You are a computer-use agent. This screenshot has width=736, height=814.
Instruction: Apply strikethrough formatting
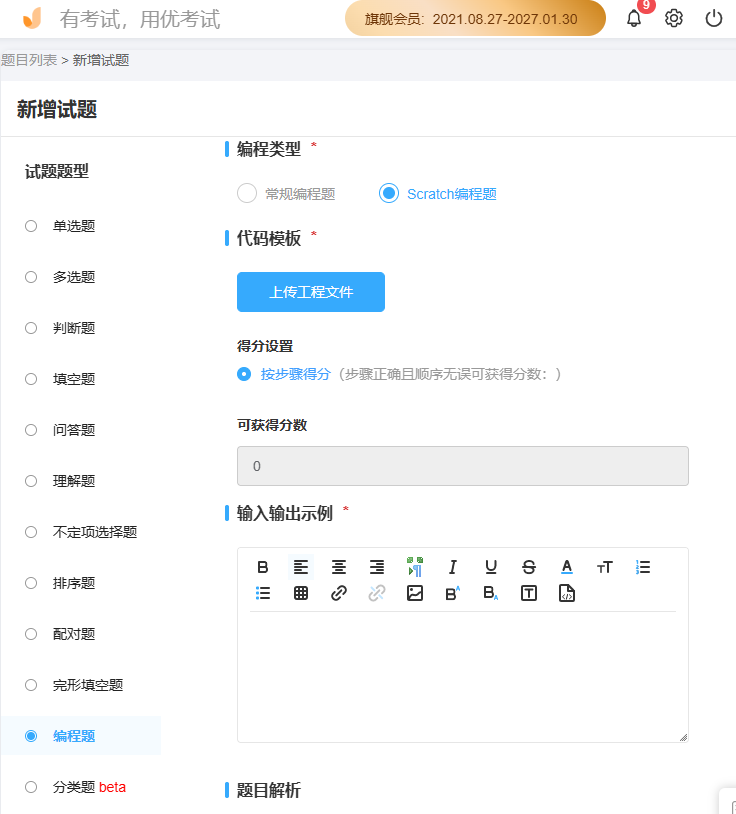pyautogui.click(x=529, y=567)
